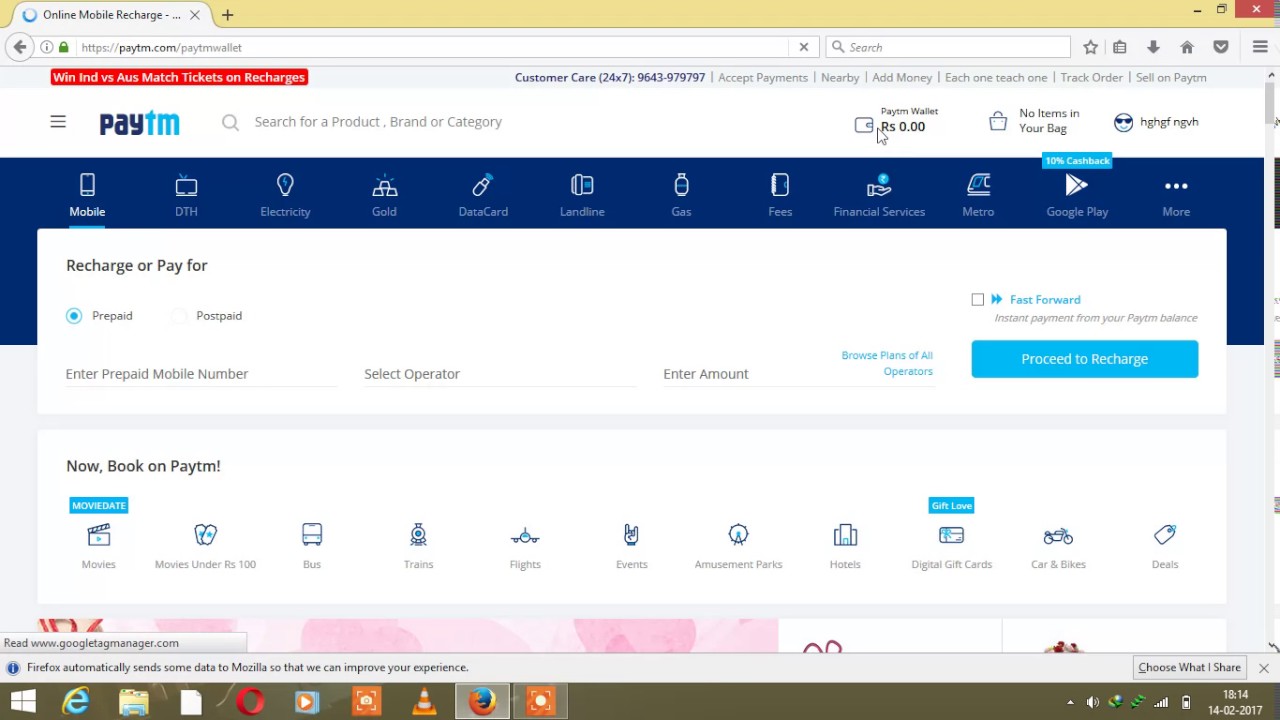Open the Each one teach one link

tap(996, 77)
